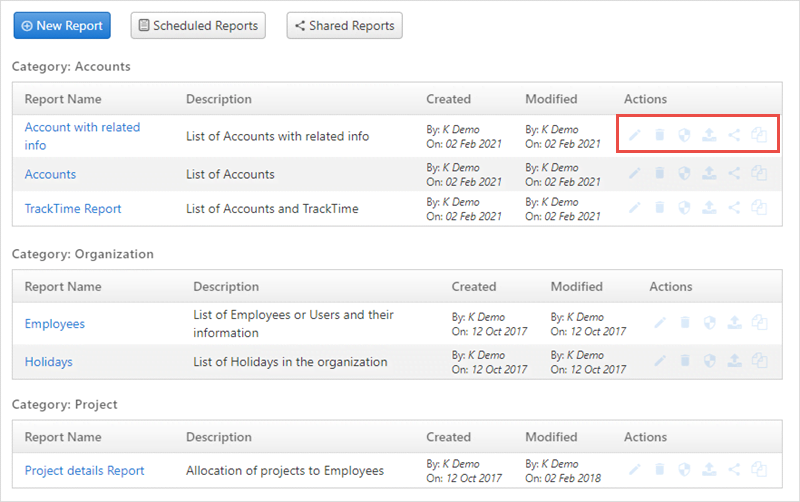Open shield permissions for Holidays report

pos(709,361)
